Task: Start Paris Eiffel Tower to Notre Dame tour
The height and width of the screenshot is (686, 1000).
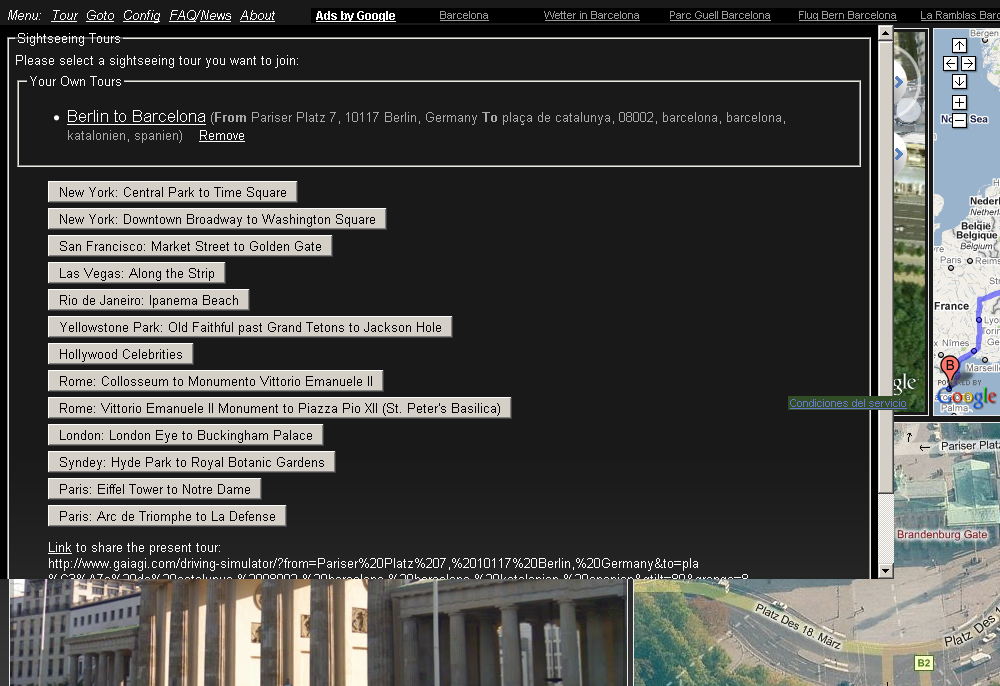Action: pyautogui.click(x=154, y=490)
